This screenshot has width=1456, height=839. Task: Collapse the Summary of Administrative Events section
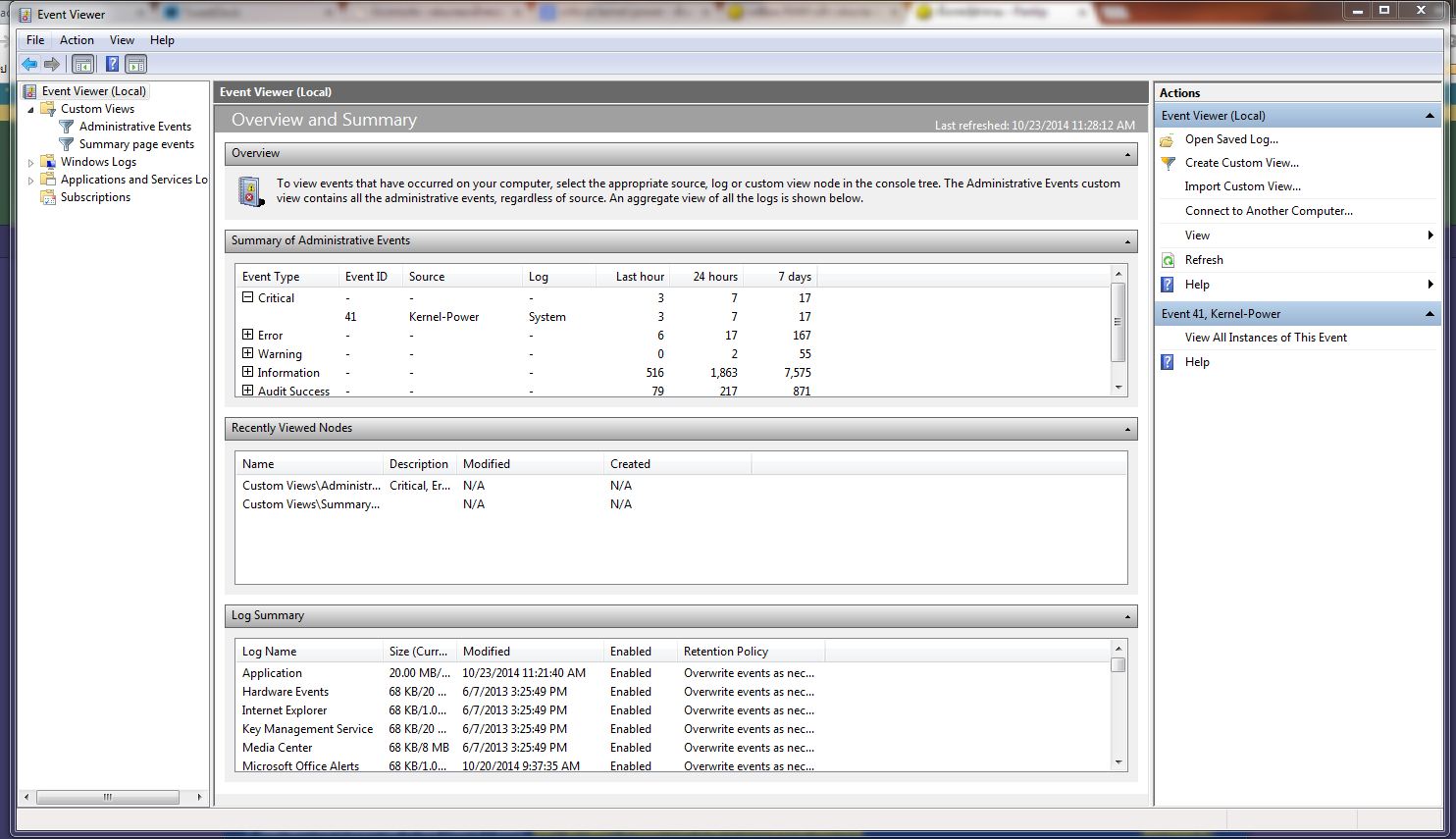(1128, 241)
